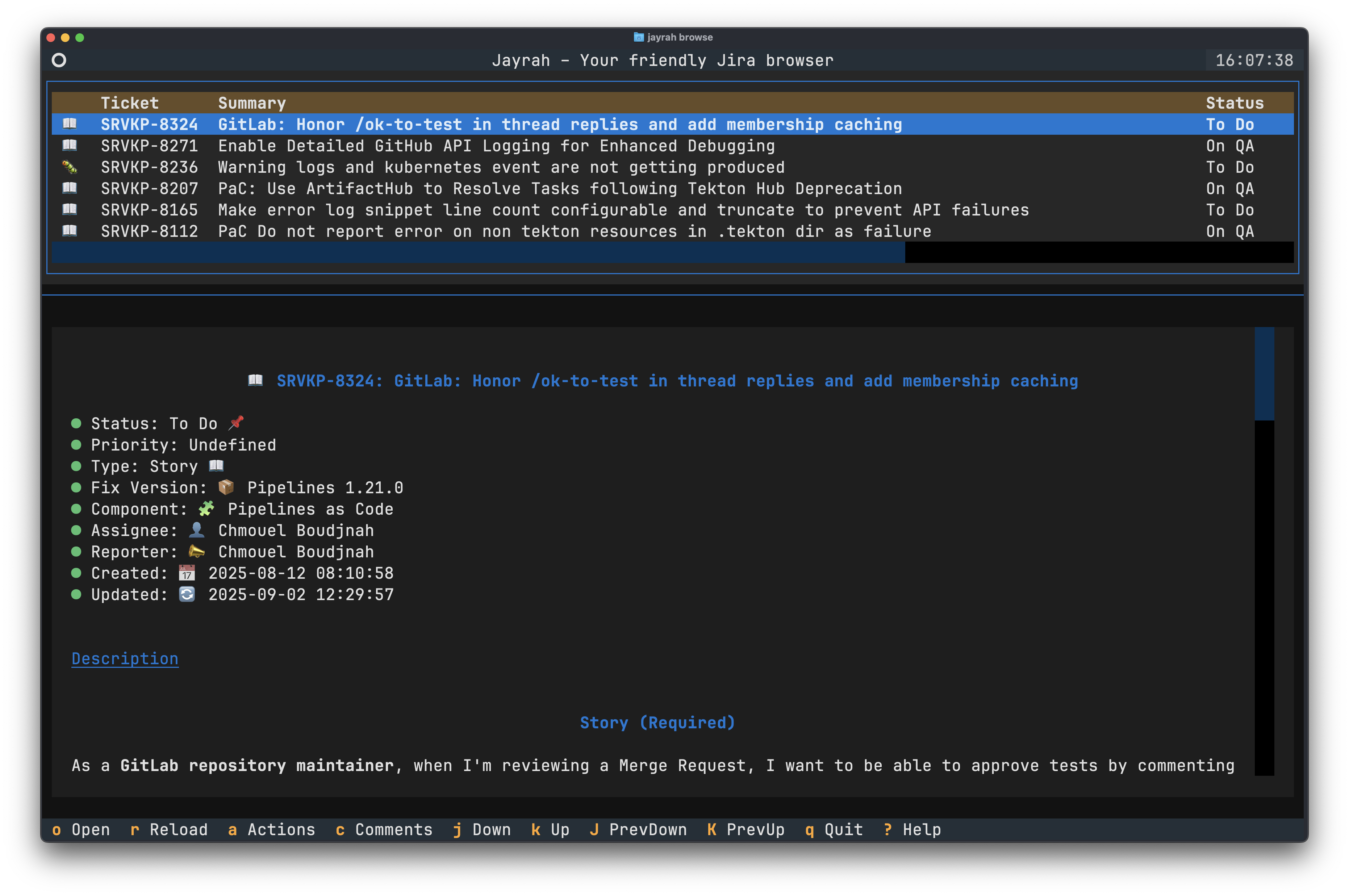Click the On QA status of SRVKP-8271
The image size is (1349, 896).
pos(1230,146)
